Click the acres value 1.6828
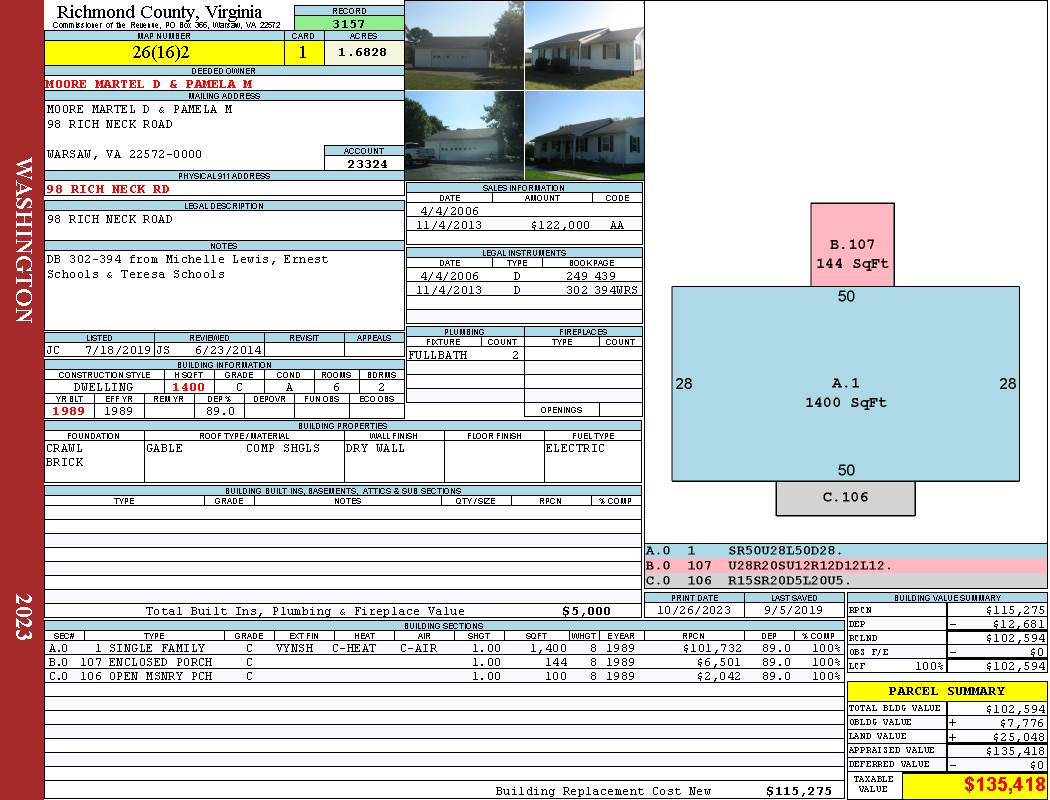This screenshot has height=800, width=1050. (363, 53)
